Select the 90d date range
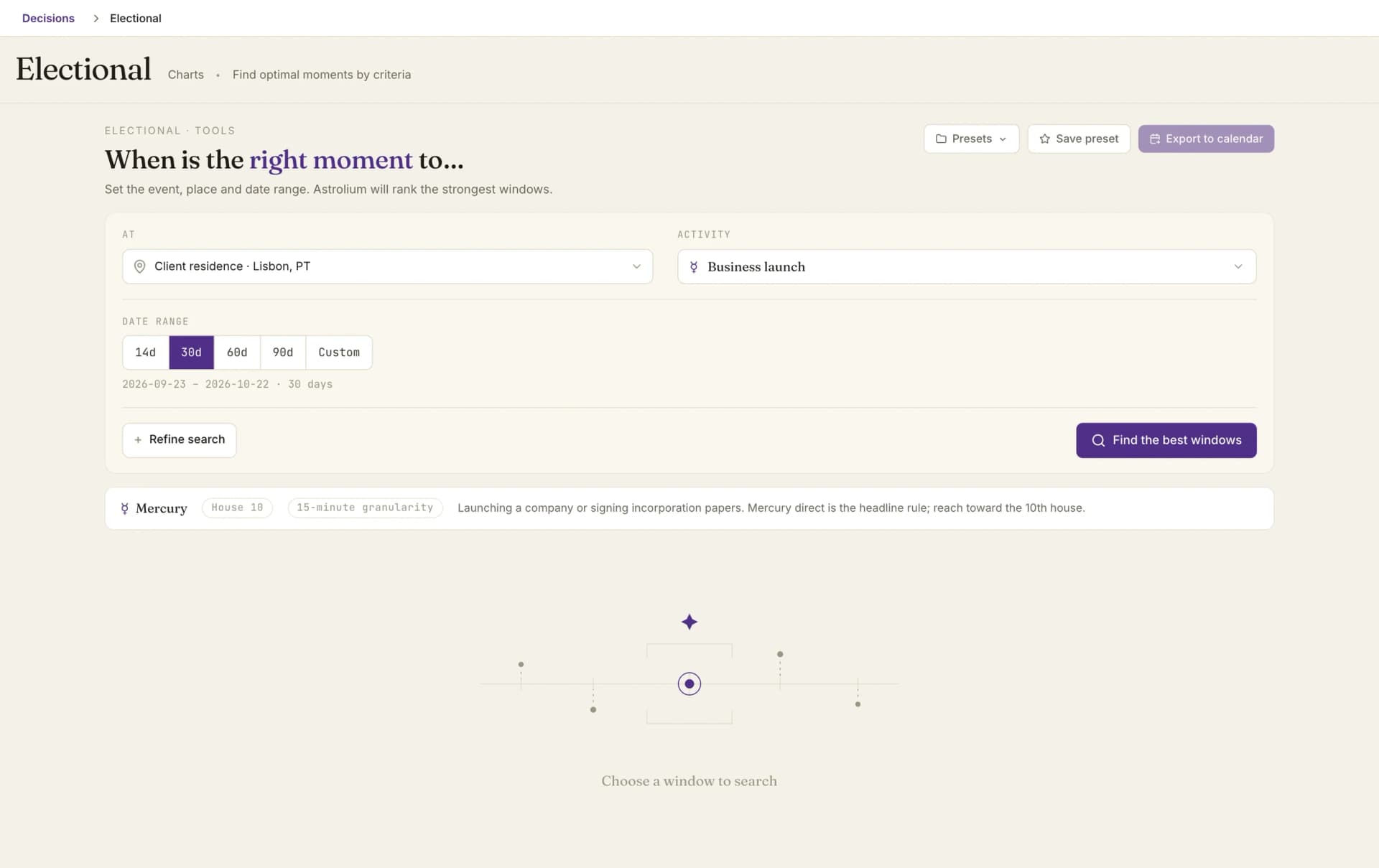Screen dimensions: 1379x868 283,353
